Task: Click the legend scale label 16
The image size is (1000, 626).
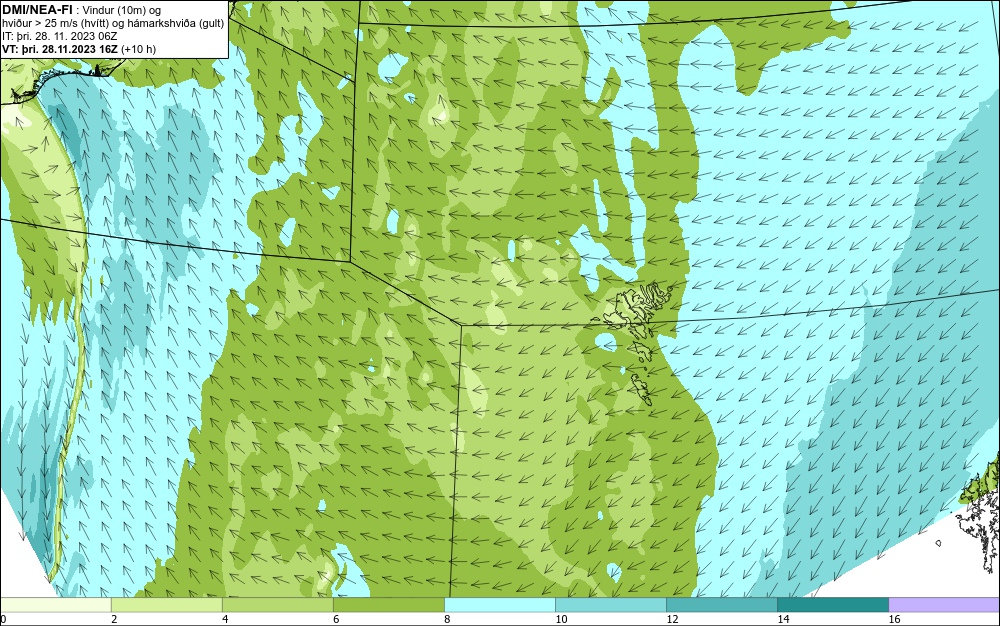Action: point(894,619)
